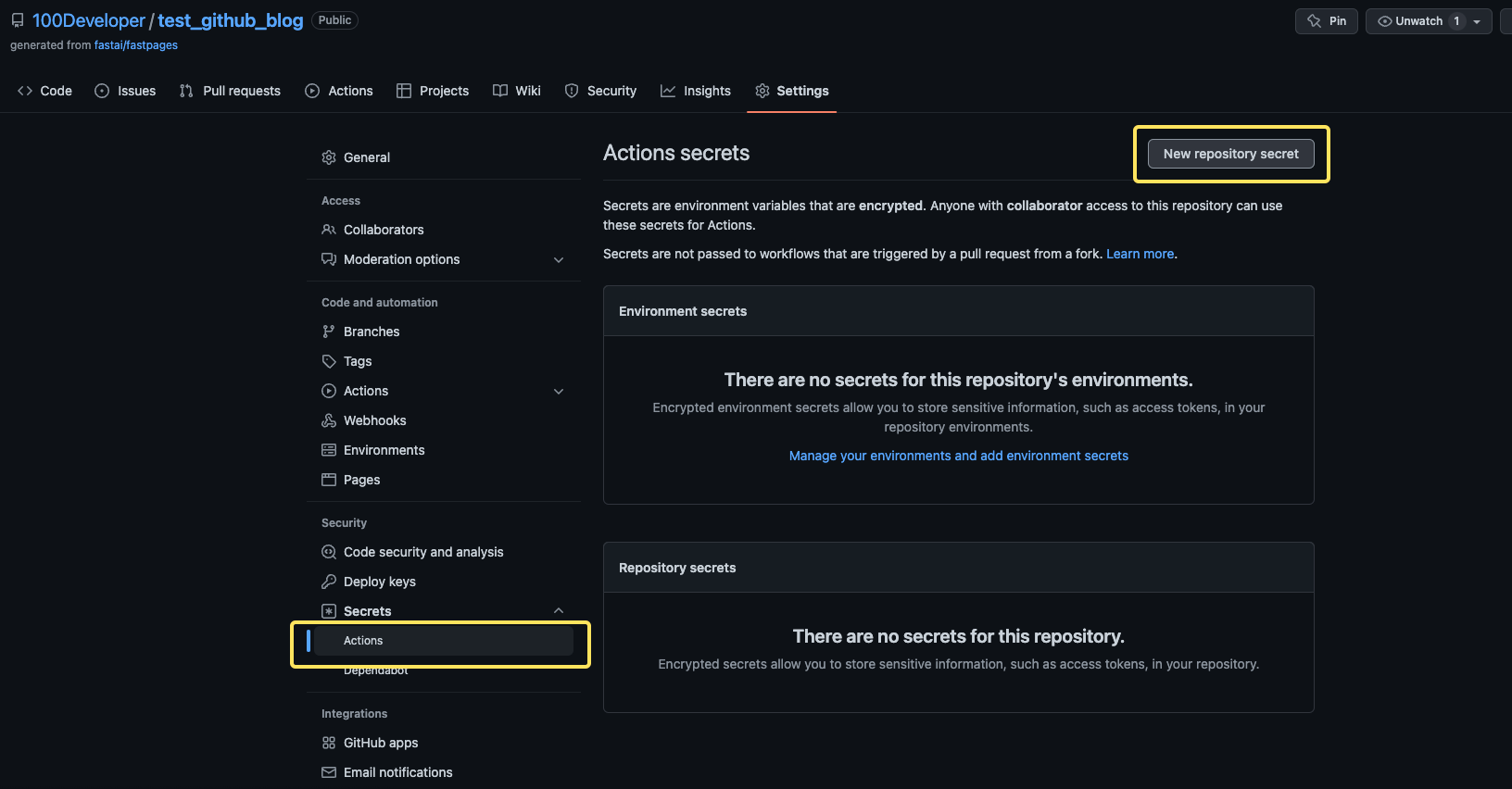Open the Learn more link
1512x789 pixels.
click(1140, 254)
